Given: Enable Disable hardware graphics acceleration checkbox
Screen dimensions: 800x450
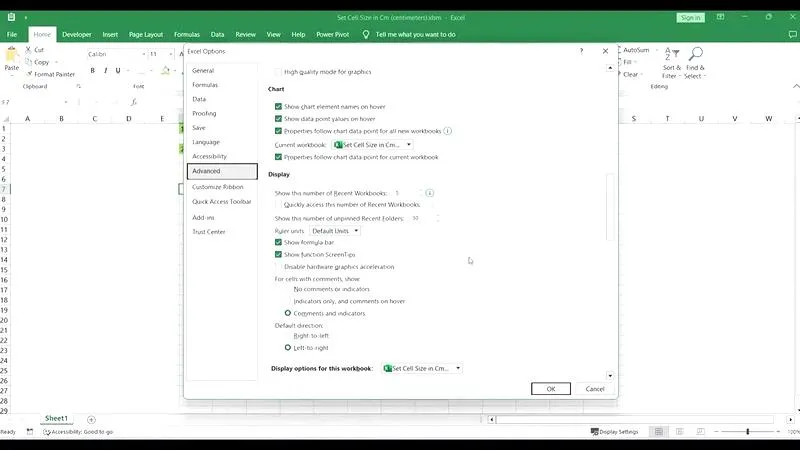Looking at the screenshot, I should click(x=278, y=267).
